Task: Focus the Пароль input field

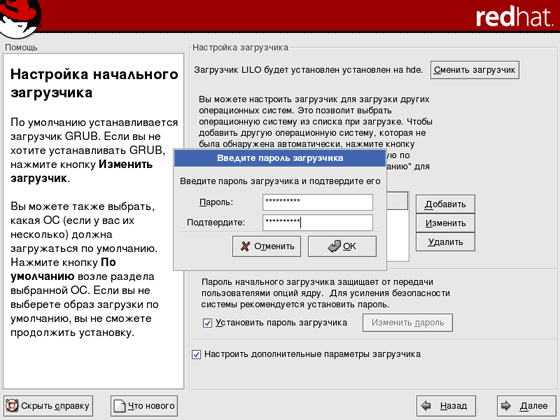Action: coord(318,202)
